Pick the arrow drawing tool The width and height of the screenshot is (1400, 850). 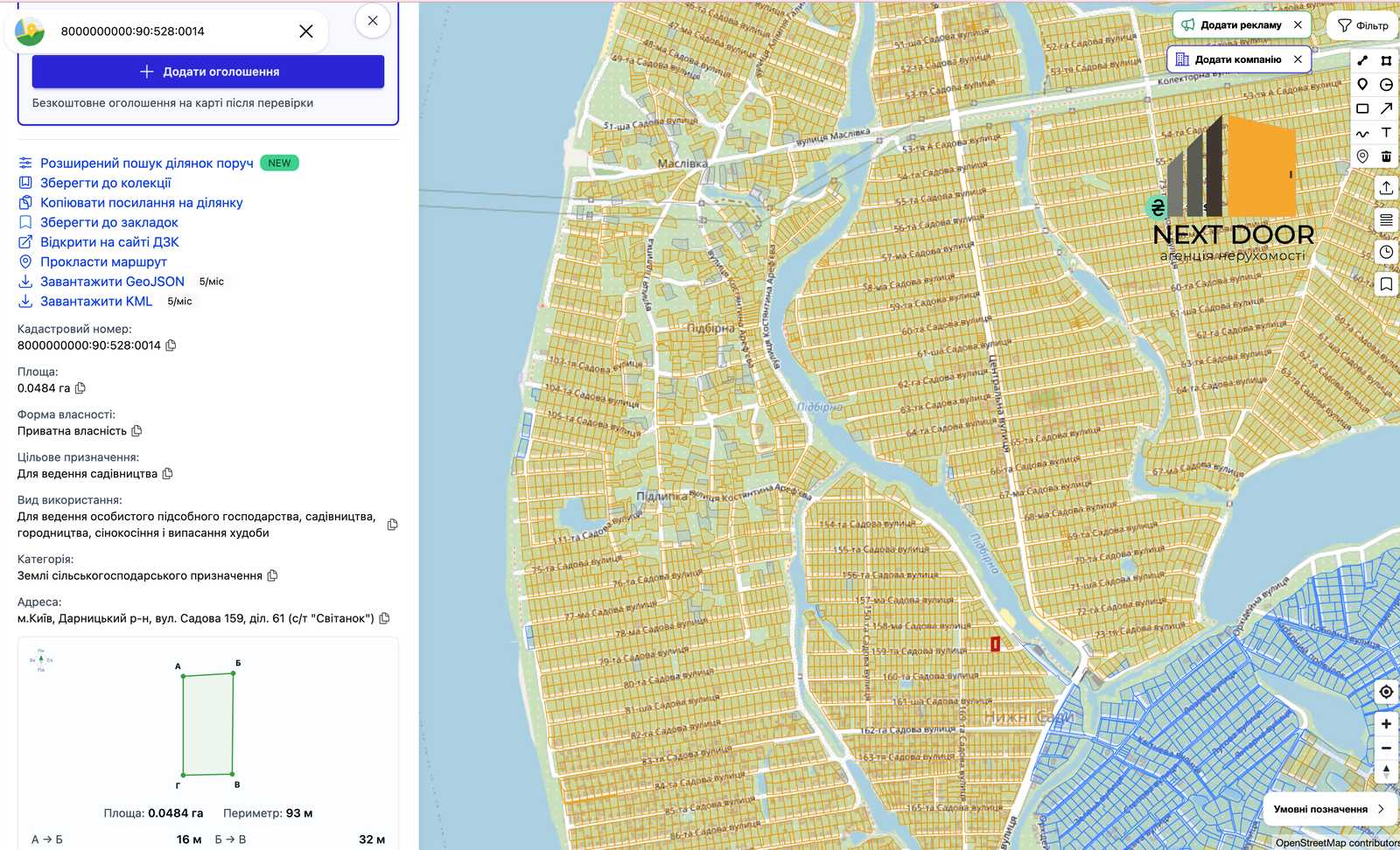tap(1386, 108)
